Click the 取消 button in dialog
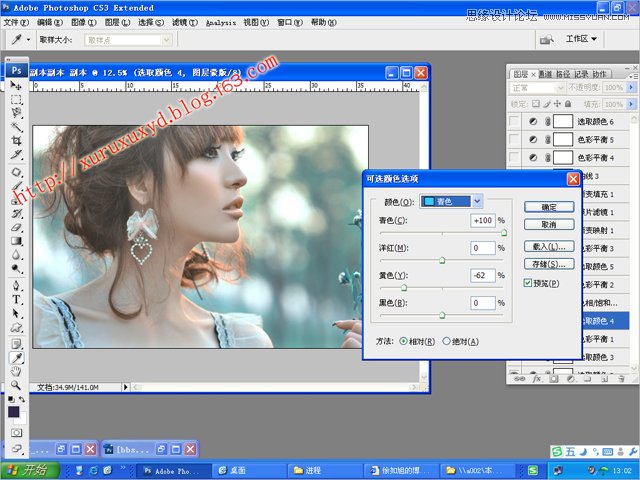The image size is (640, 480). tap(549, 224)
